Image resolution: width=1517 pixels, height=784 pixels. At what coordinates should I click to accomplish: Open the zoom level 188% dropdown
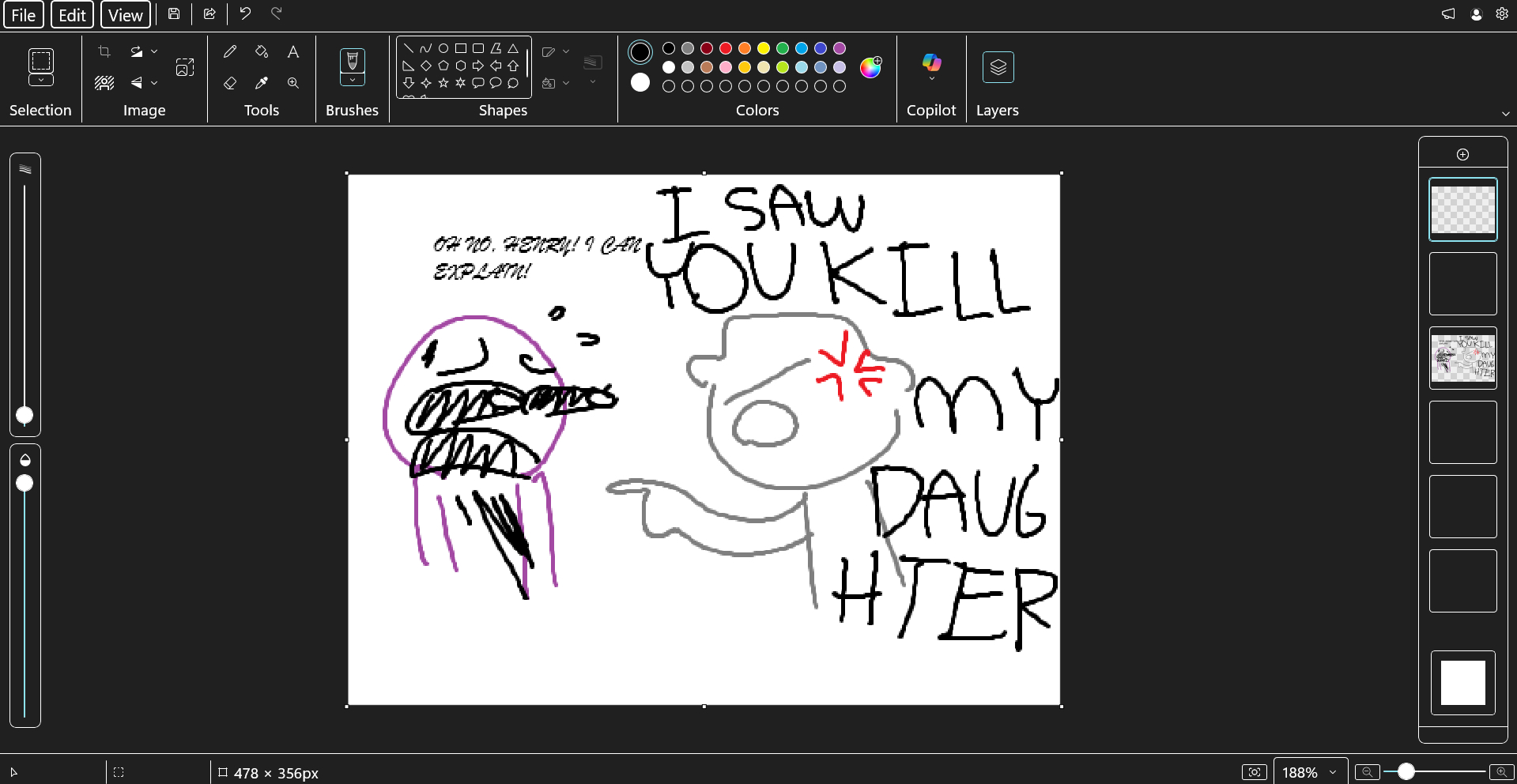tap(1310, 772)
